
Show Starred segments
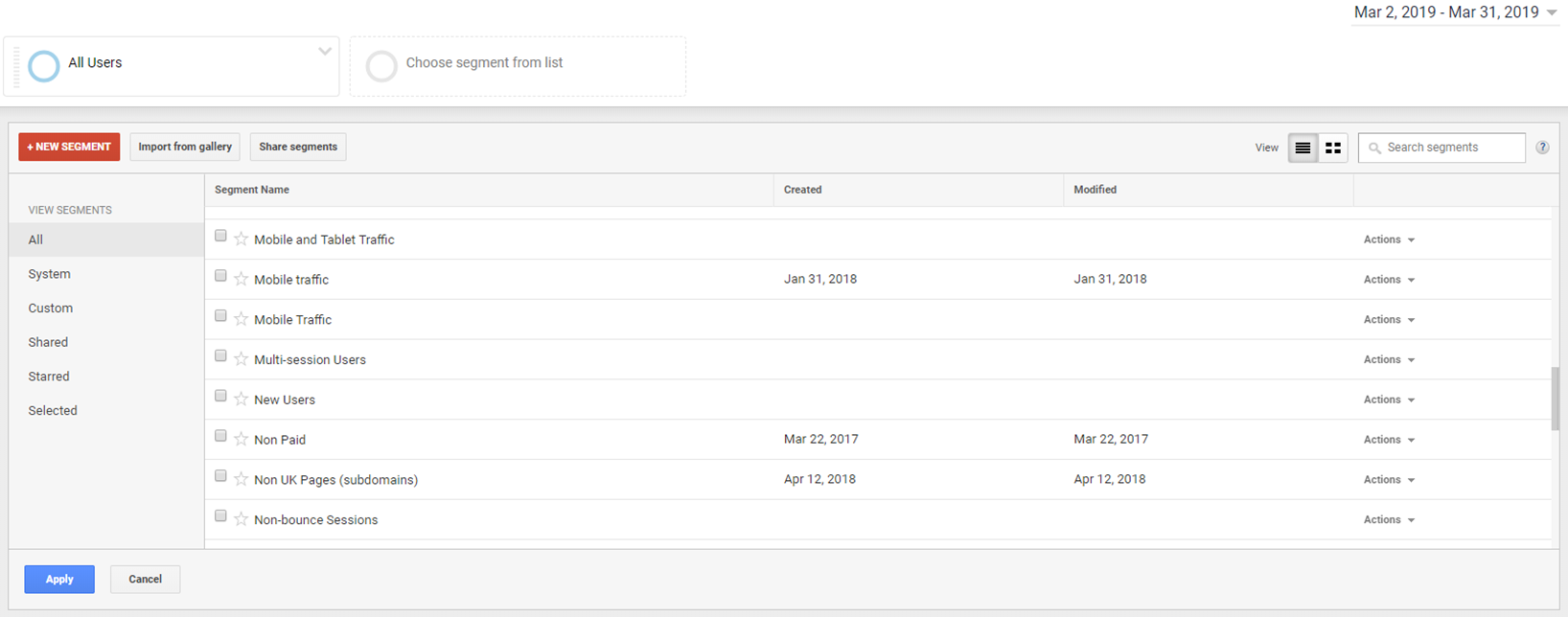coord(106,377)
